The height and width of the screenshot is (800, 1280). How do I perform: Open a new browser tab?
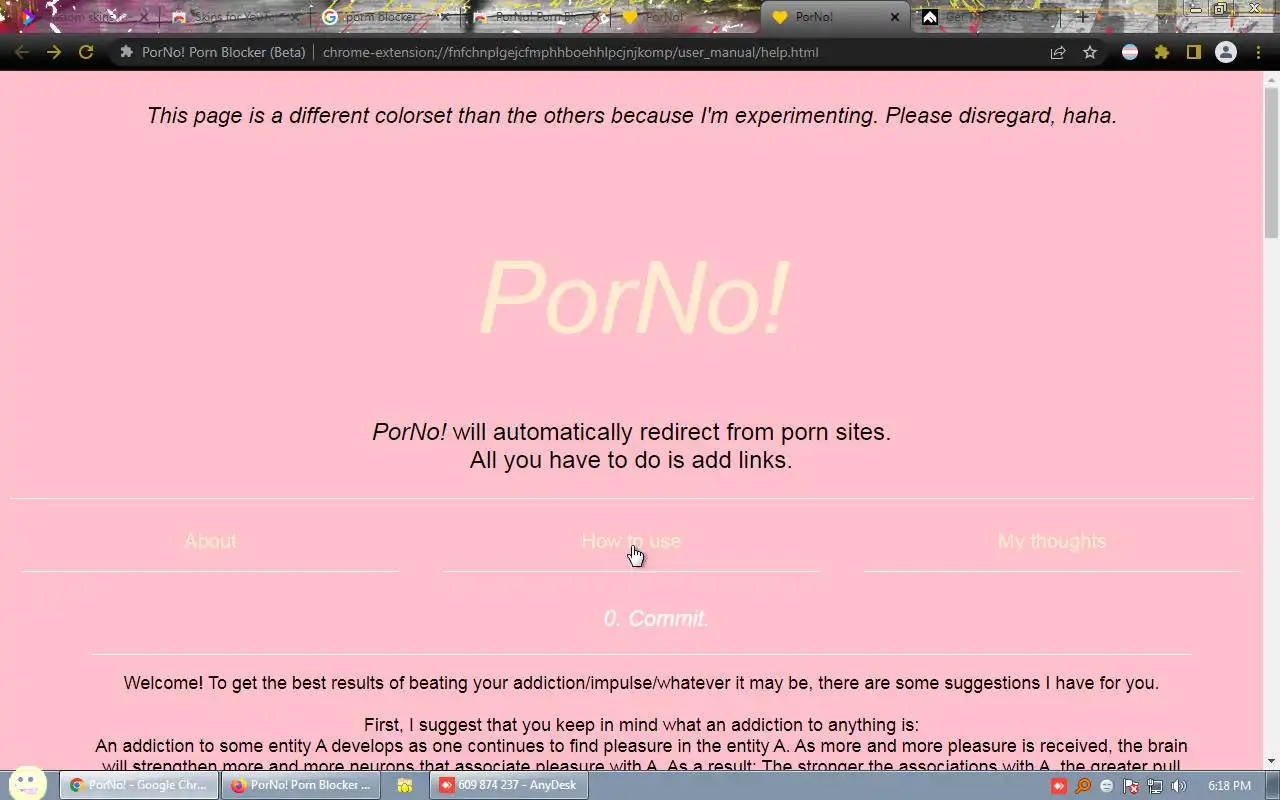point(1081,17)
